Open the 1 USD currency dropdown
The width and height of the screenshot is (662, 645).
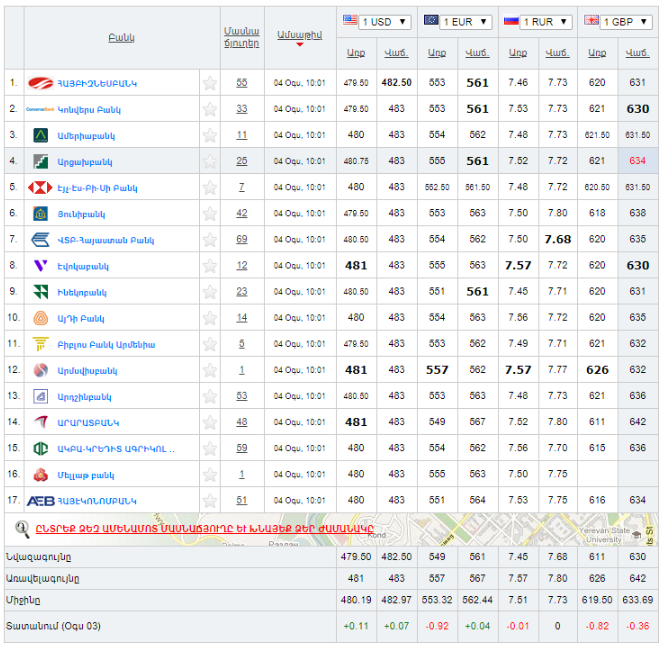(x=385, y=22)
